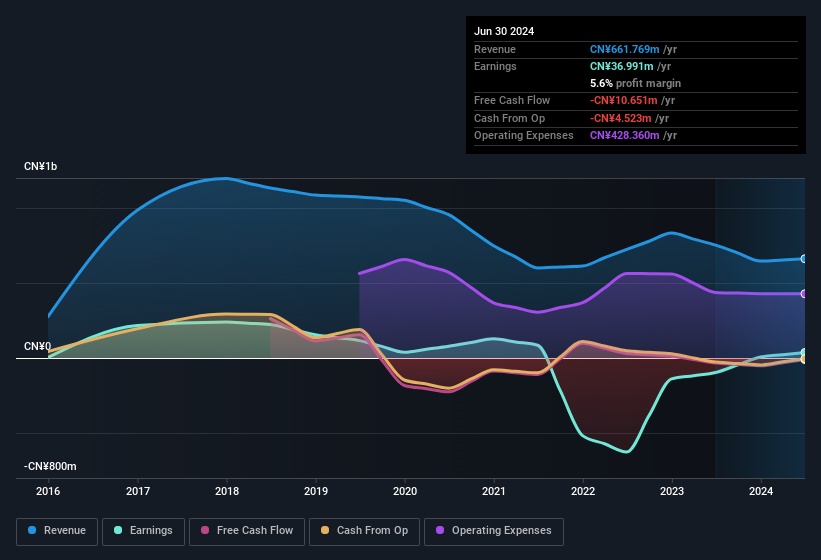Toggle the Revenue series legend button
Image resolution: width=821 pixels, height=560 pixels.
tap(57, 531)
